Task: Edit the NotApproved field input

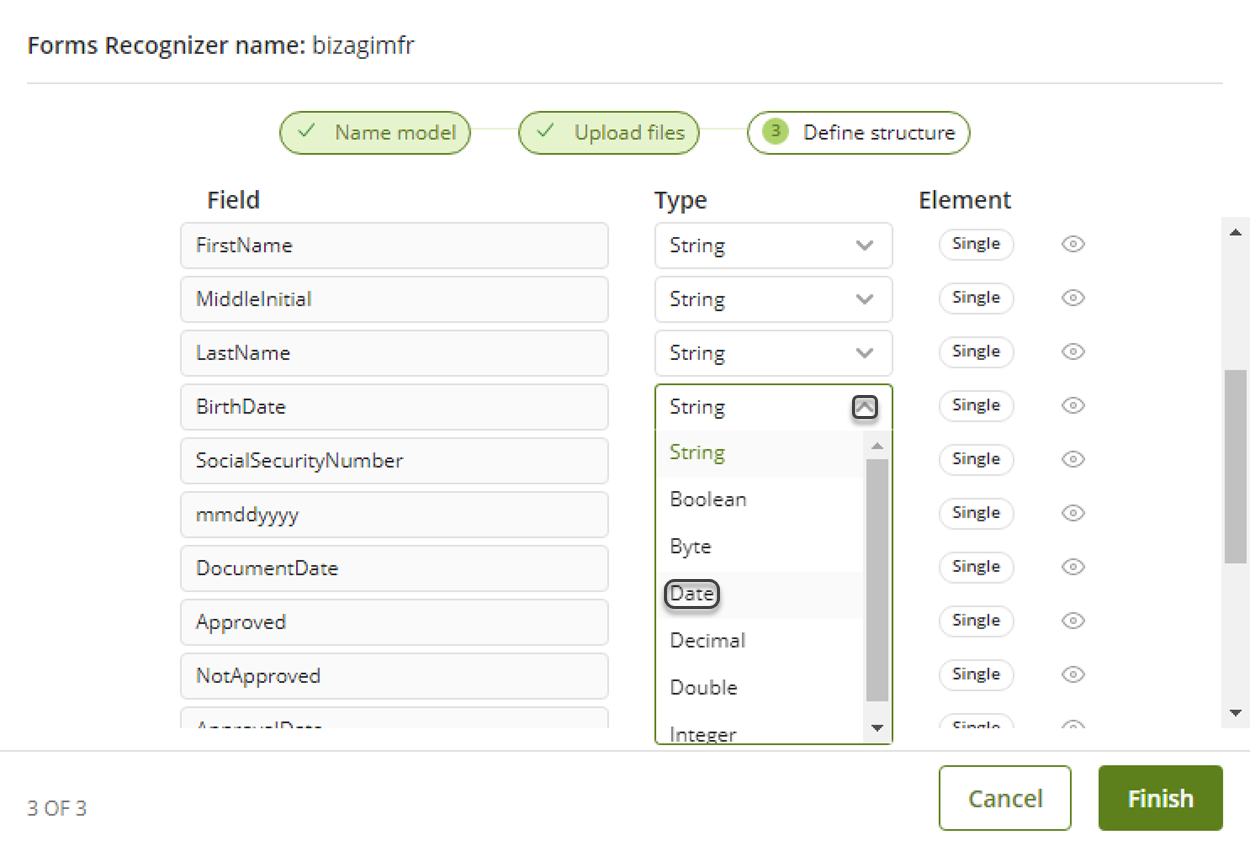Action: click(x=394, y=677)
